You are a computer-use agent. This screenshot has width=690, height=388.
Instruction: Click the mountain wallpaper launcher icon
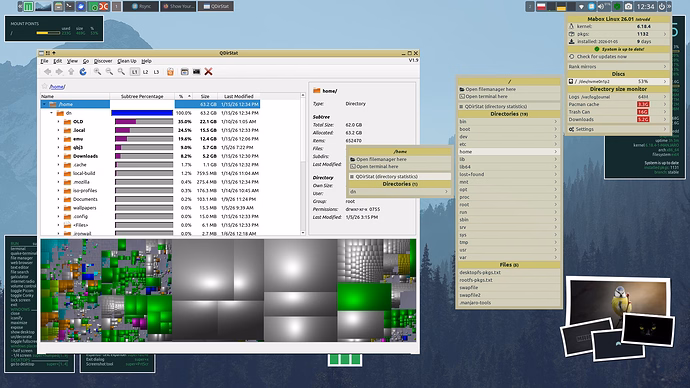pyautogui.click(x=43, y=6)
